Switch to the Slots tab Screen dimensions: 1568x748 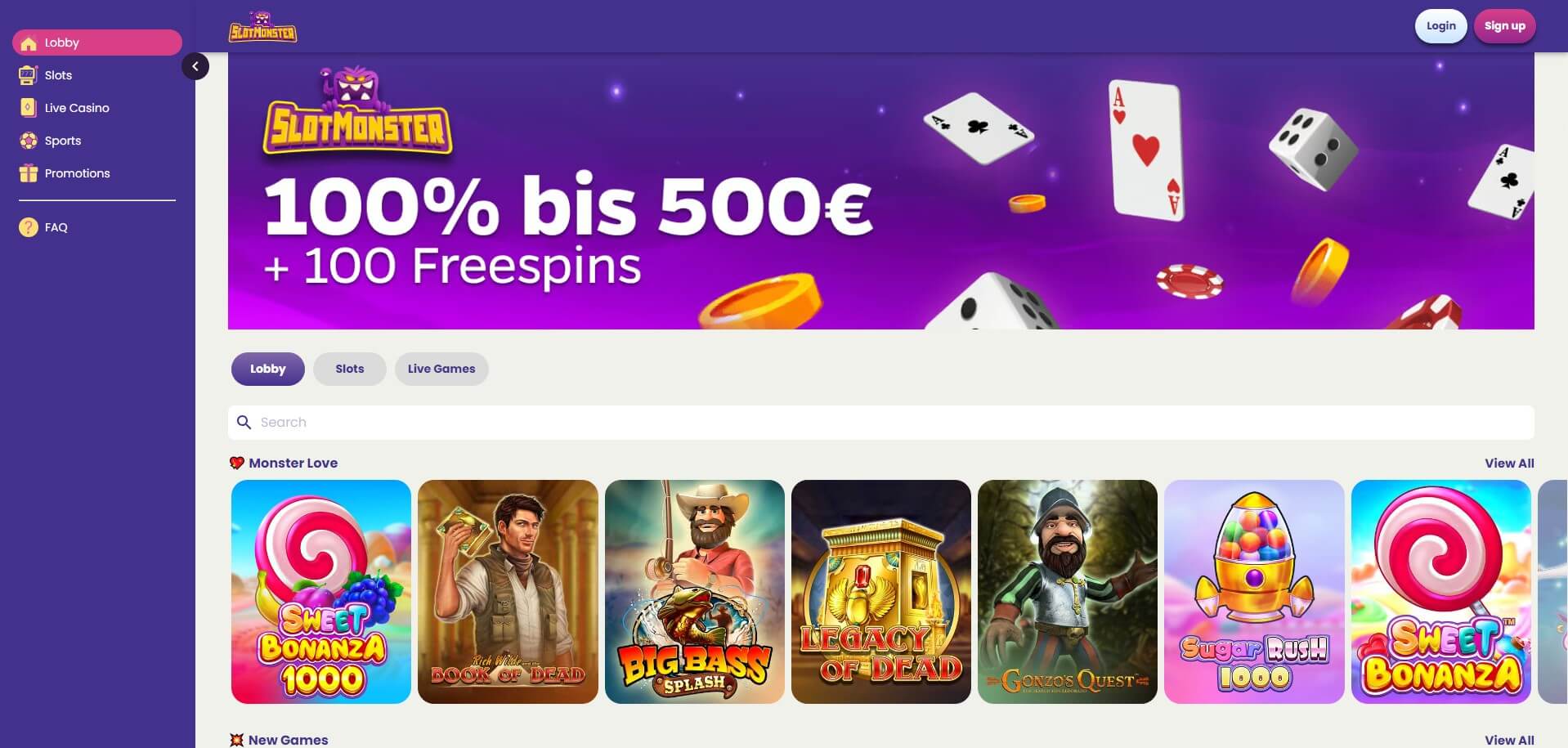pyautogui.click(x=350, y=370)
